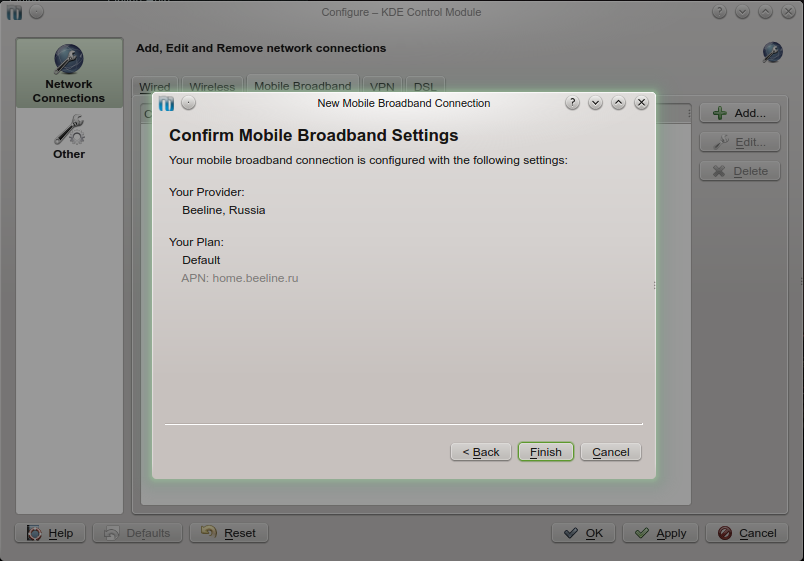
Task: Switch to the Wireless tab
Action: [212, 86]
